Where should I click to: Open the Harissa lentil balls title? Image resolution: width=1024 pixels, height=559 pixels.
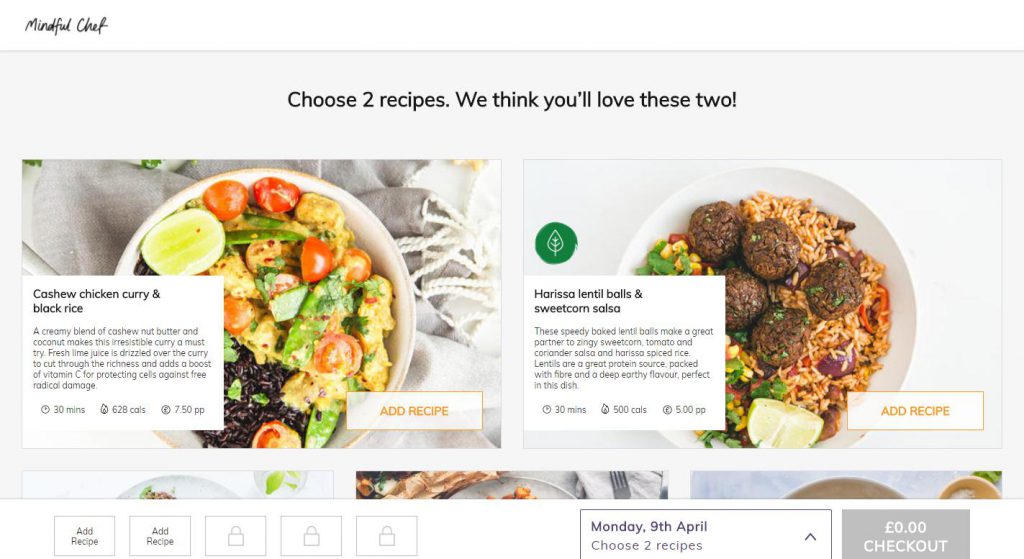tap(588, 301)
